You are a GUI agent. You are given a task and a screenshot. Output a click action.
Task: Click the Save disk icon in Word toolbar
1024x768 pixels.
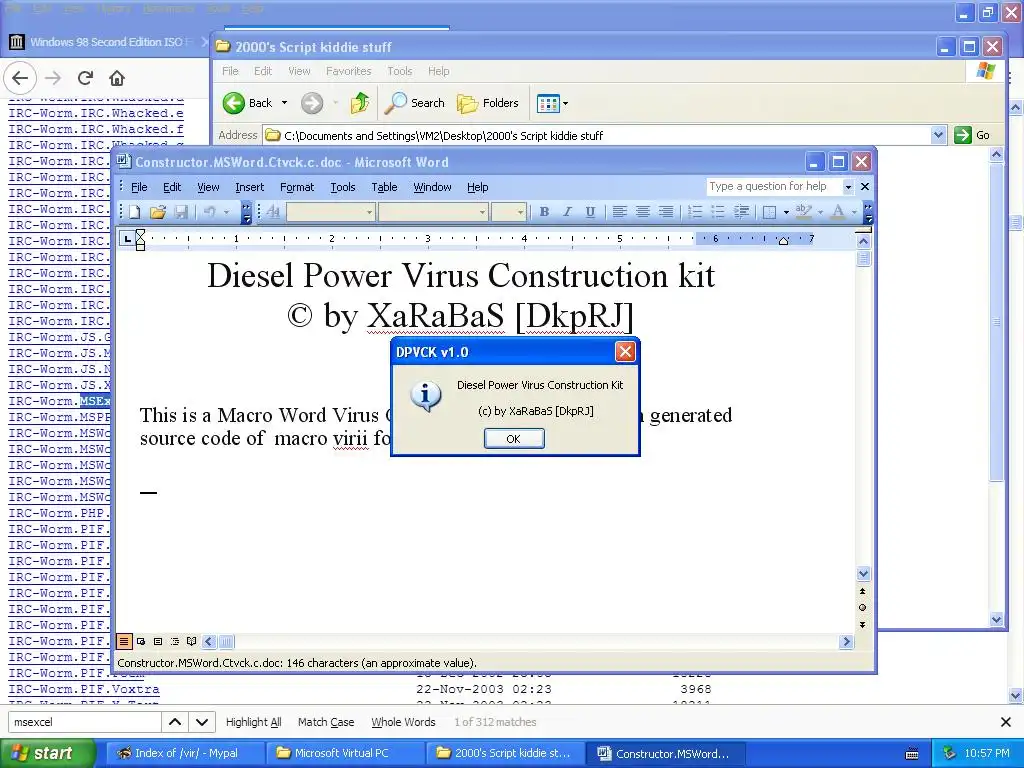coord(181,212)
